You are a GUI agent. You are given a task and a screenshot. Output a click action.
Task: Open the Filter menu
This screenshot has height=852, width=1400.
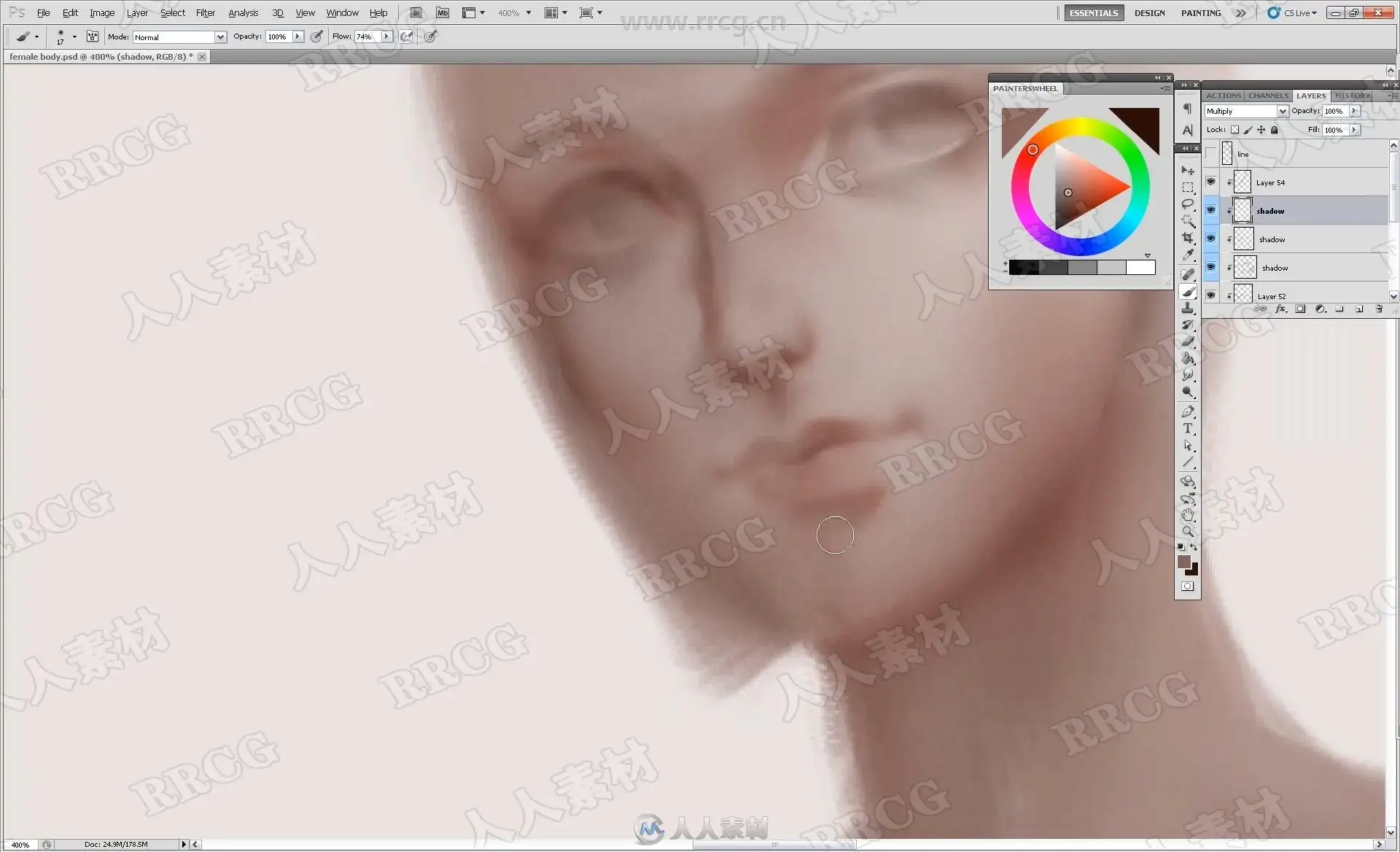click(x=205, y=12)
